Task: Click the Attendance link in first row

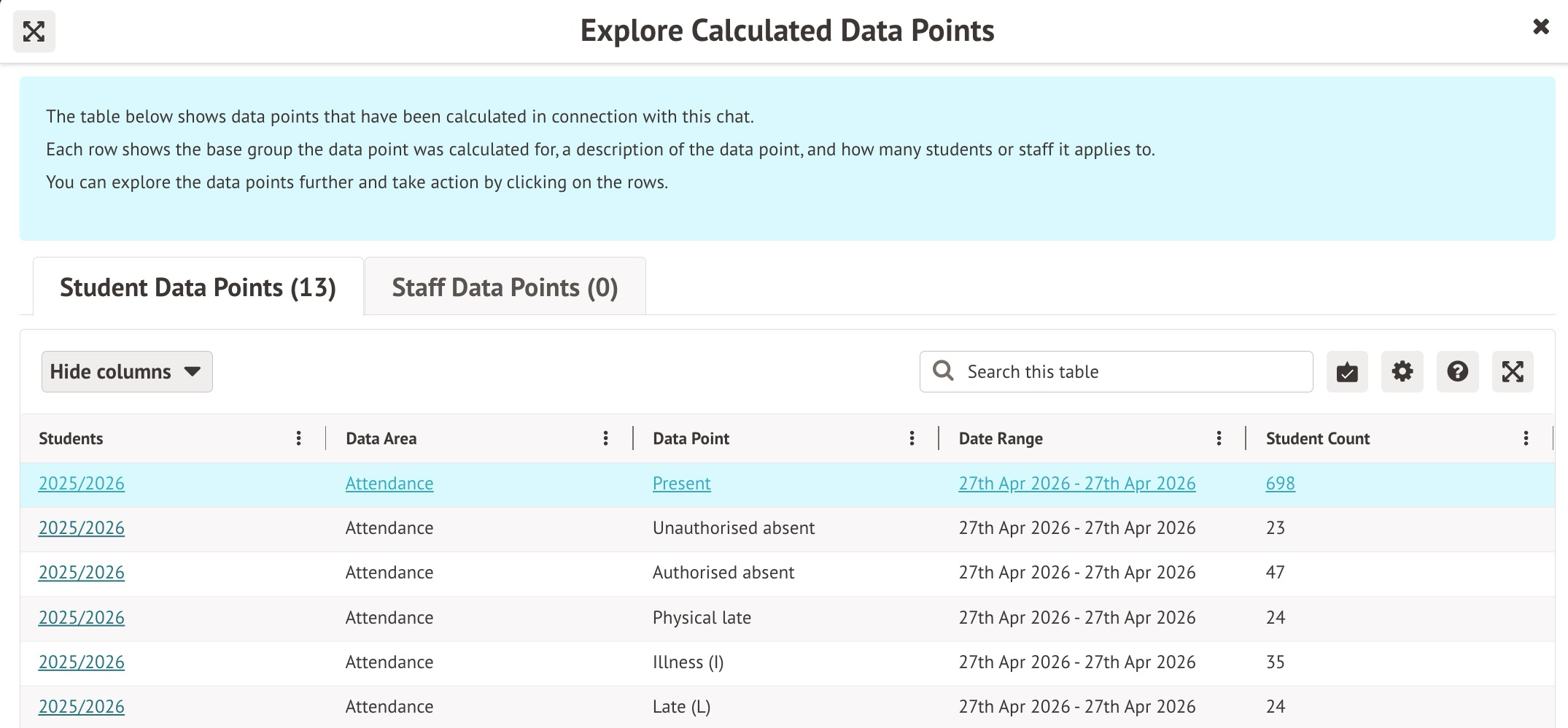Action: [x=389, y=484]
